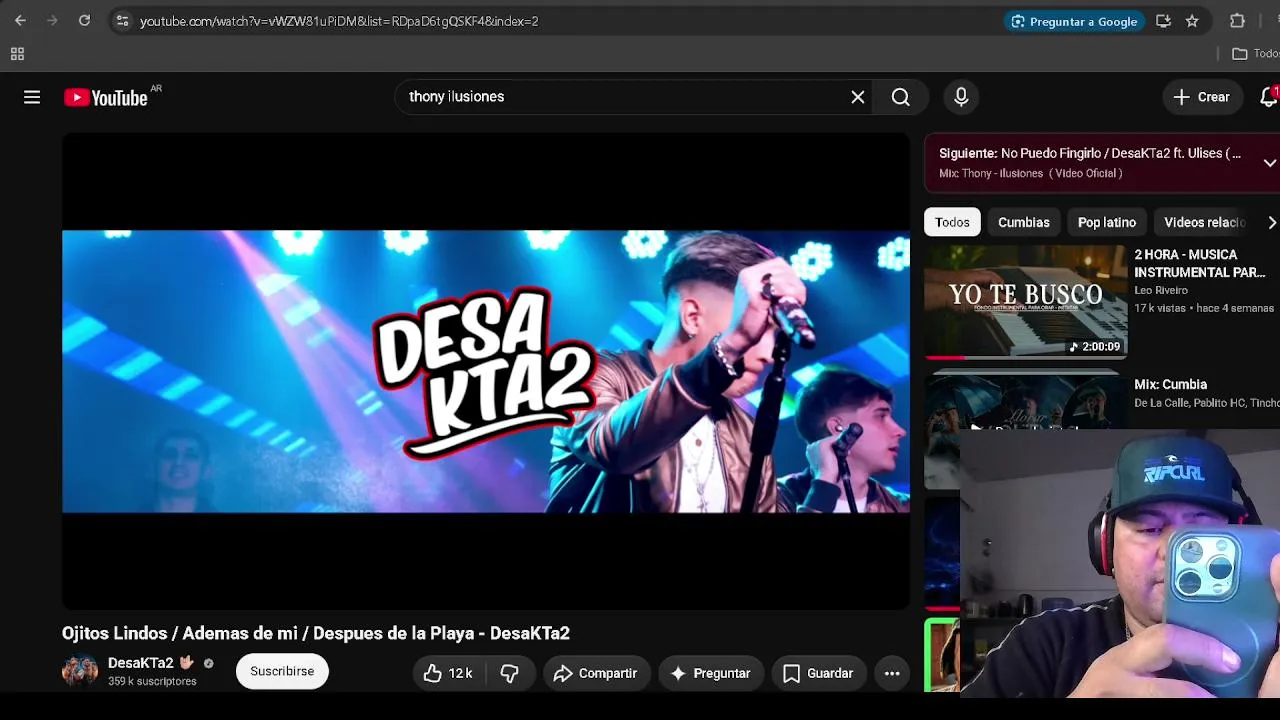This screenshot has width=1280, height=720.
Task: Open the apps grid in bookmarks bar
Action: tap(17, 54)
